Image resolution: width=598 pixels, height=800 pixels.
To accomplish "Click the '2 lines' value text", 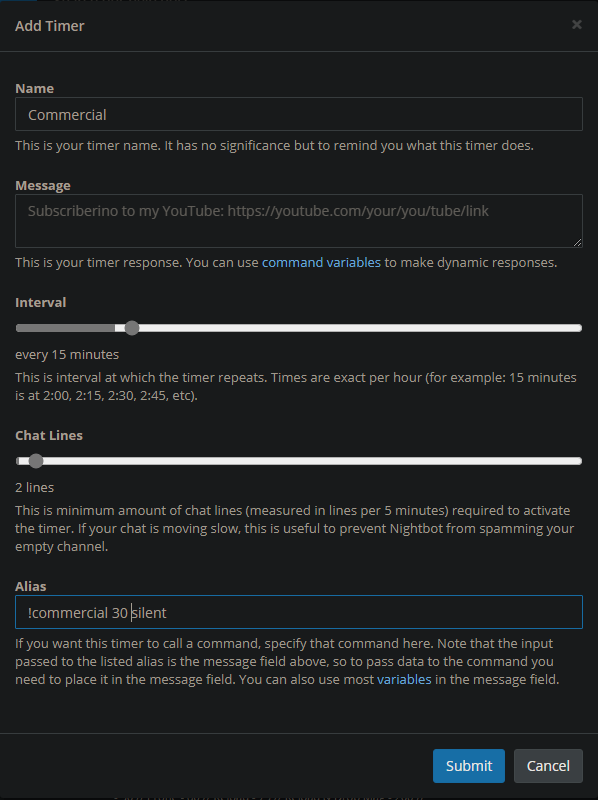I will tap(35, 488).
